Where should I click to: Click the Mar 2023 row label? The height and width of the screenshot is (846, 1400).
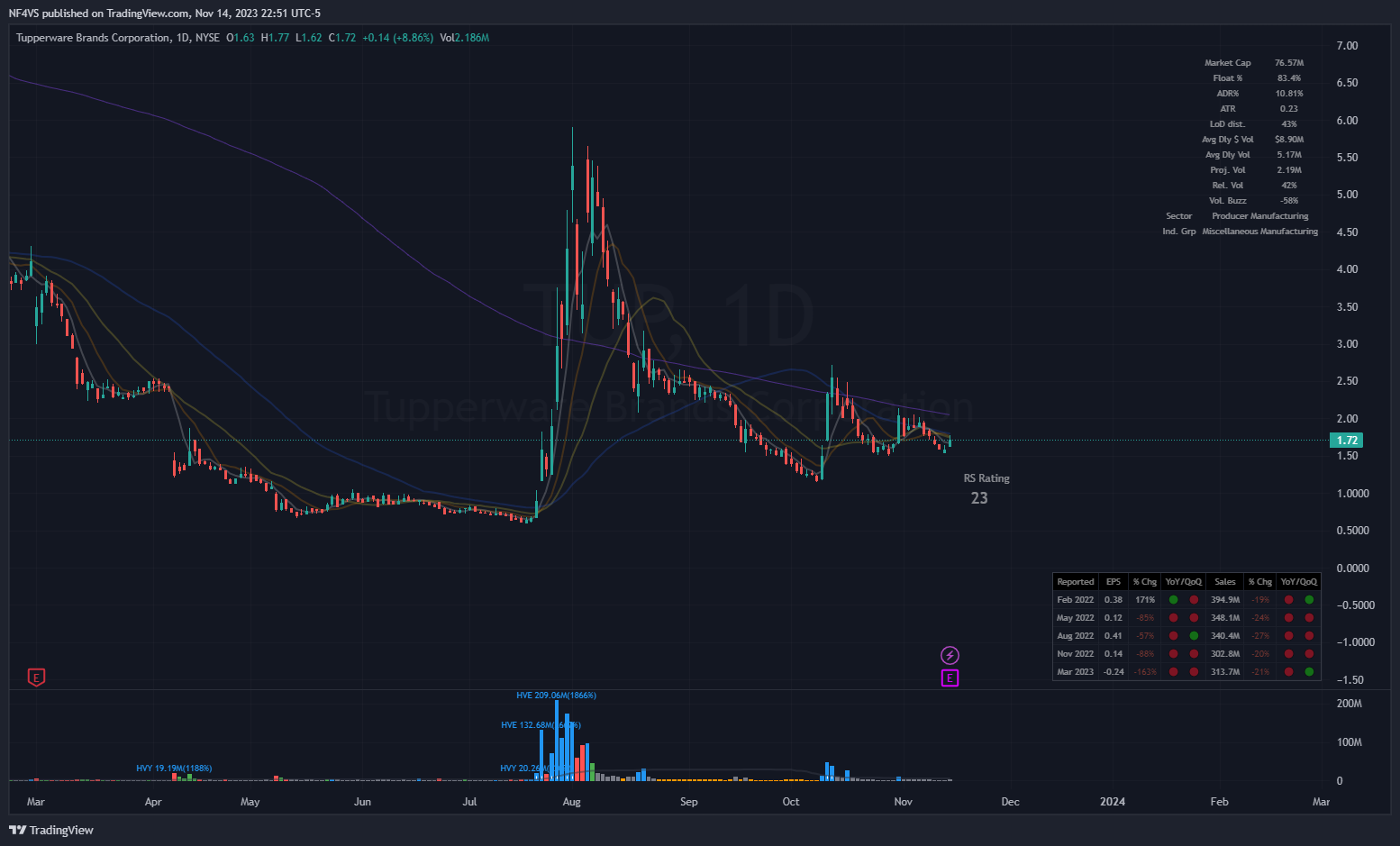pyautogui.click(x=1076, y=672)
